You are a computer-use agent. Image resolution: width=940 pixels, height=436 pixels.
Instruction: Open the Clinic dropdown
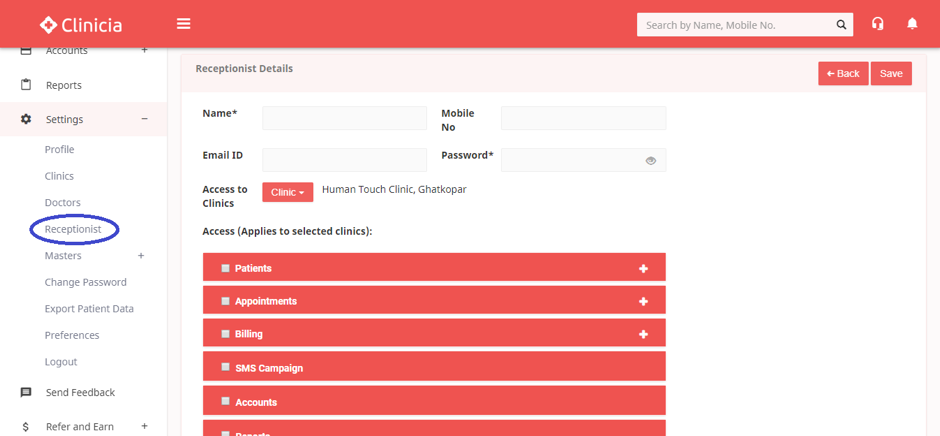(288, 193)
